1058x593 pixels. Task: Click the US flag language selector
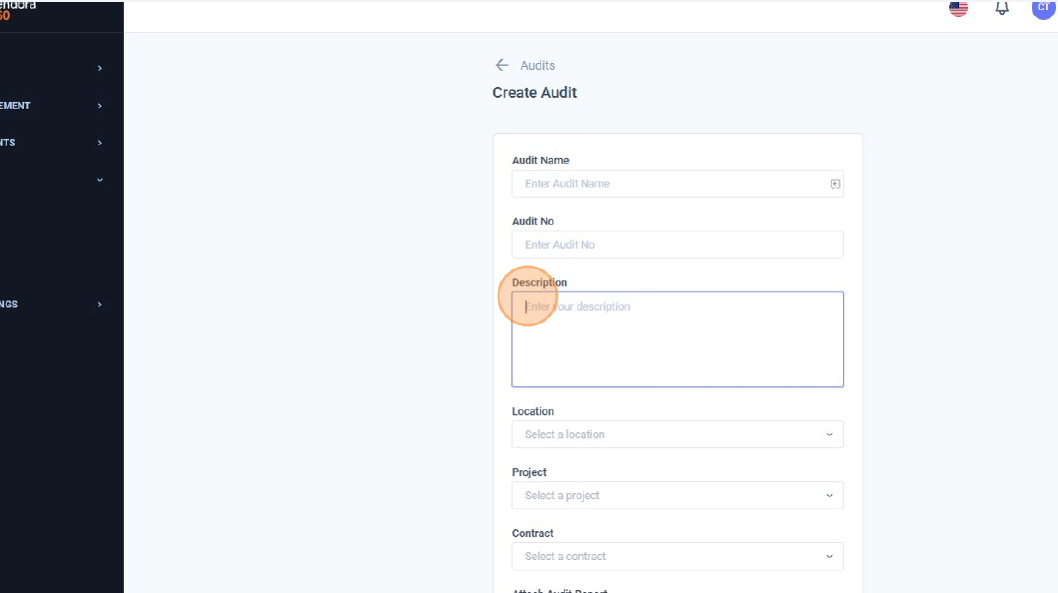[958, 8]
